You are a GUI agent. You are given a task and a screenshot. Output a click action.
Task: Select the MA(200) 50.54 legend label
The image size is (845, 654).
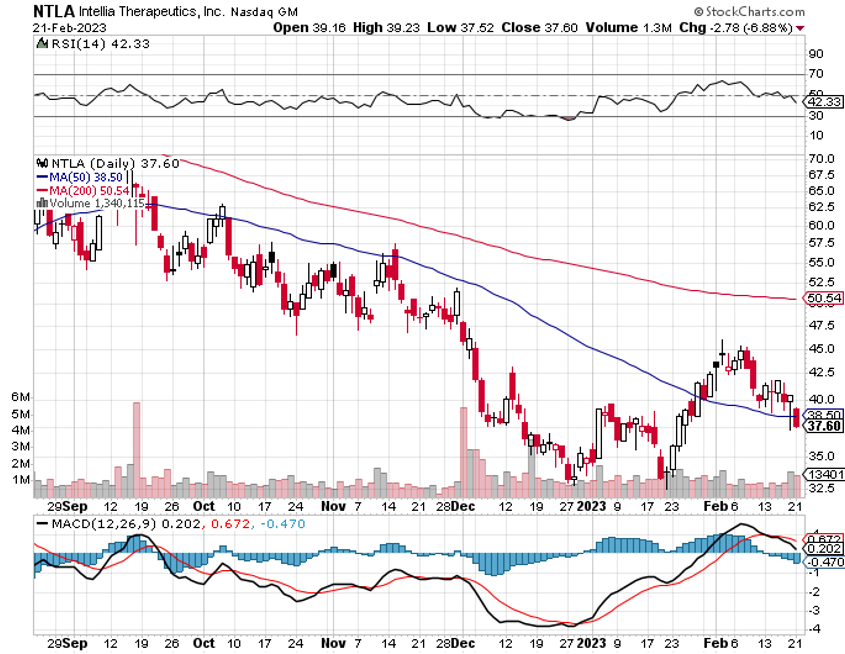coord(93,190)
